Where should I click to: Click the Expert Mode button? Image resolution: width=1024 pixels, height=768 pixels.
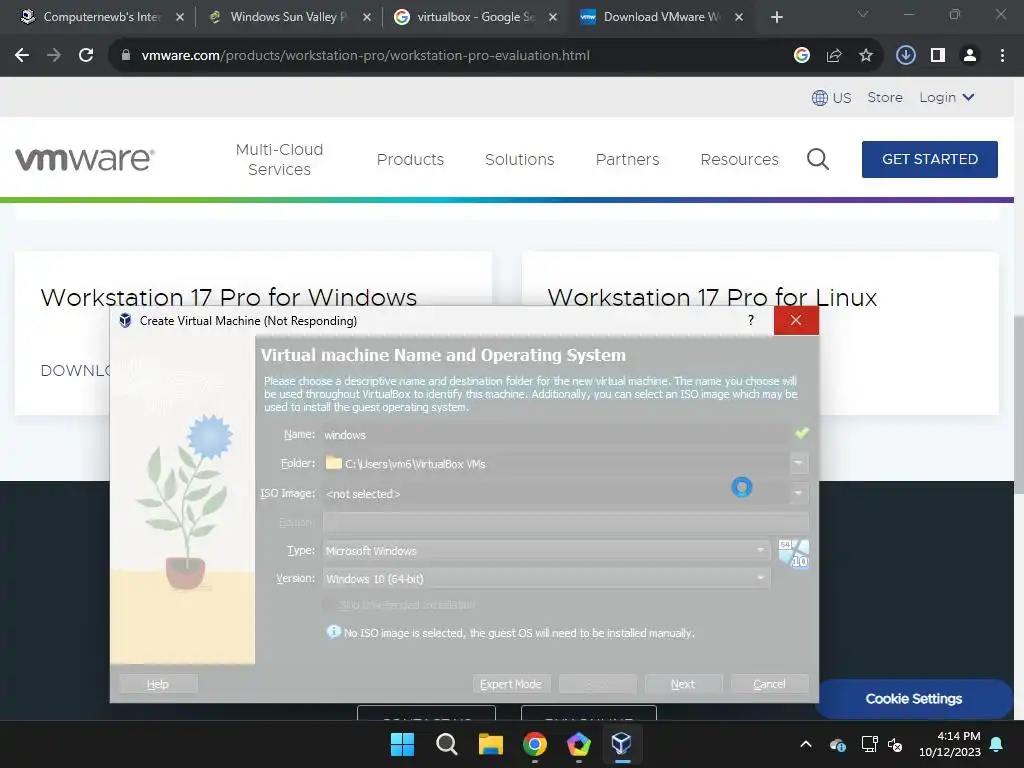(511, 684)
